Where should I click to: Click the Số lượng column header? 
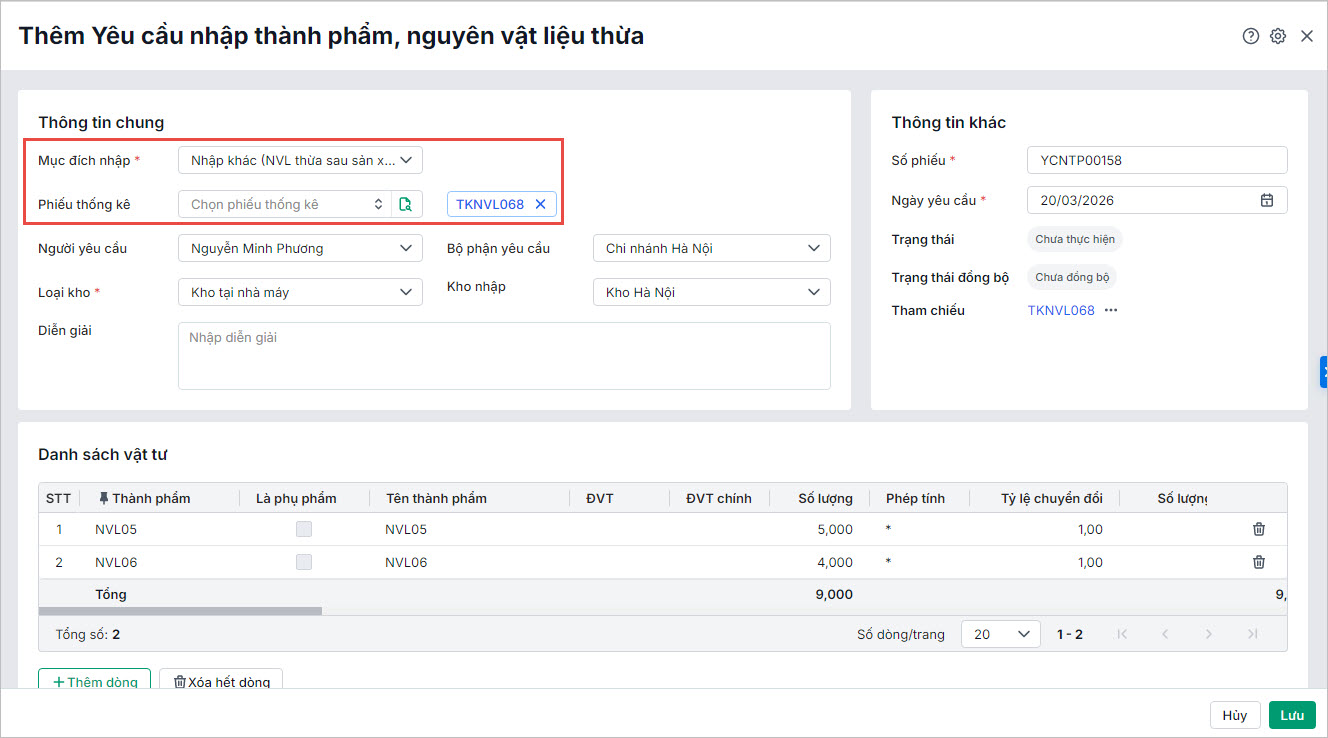[825, 498]
